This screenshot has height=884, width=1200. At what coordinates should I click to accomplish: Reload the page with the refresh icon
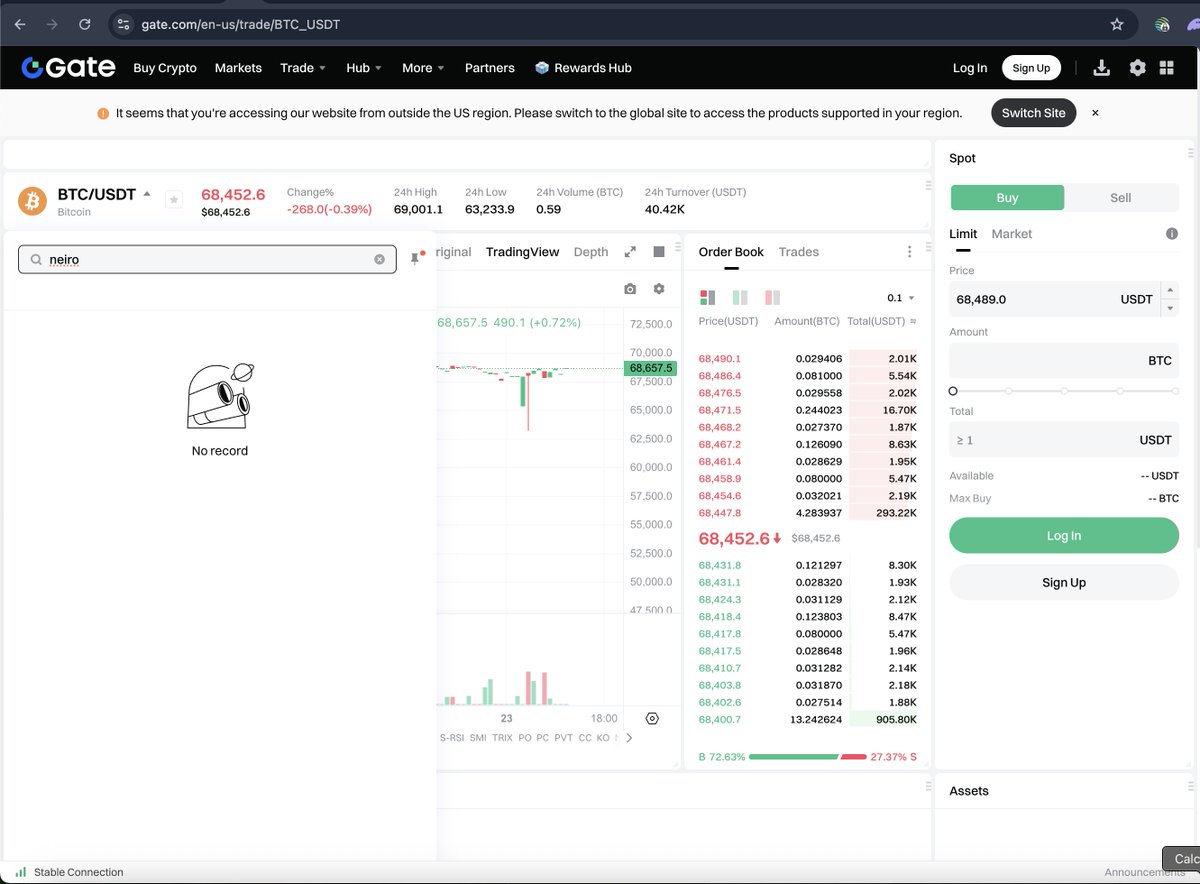pos(85,24)
